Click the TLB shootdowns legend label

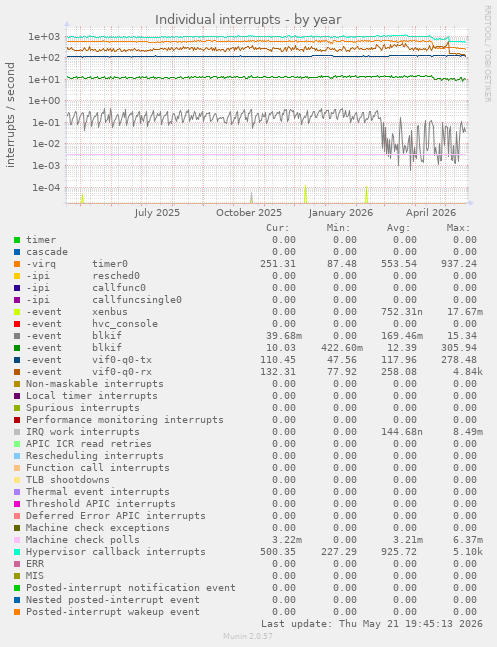68,479
